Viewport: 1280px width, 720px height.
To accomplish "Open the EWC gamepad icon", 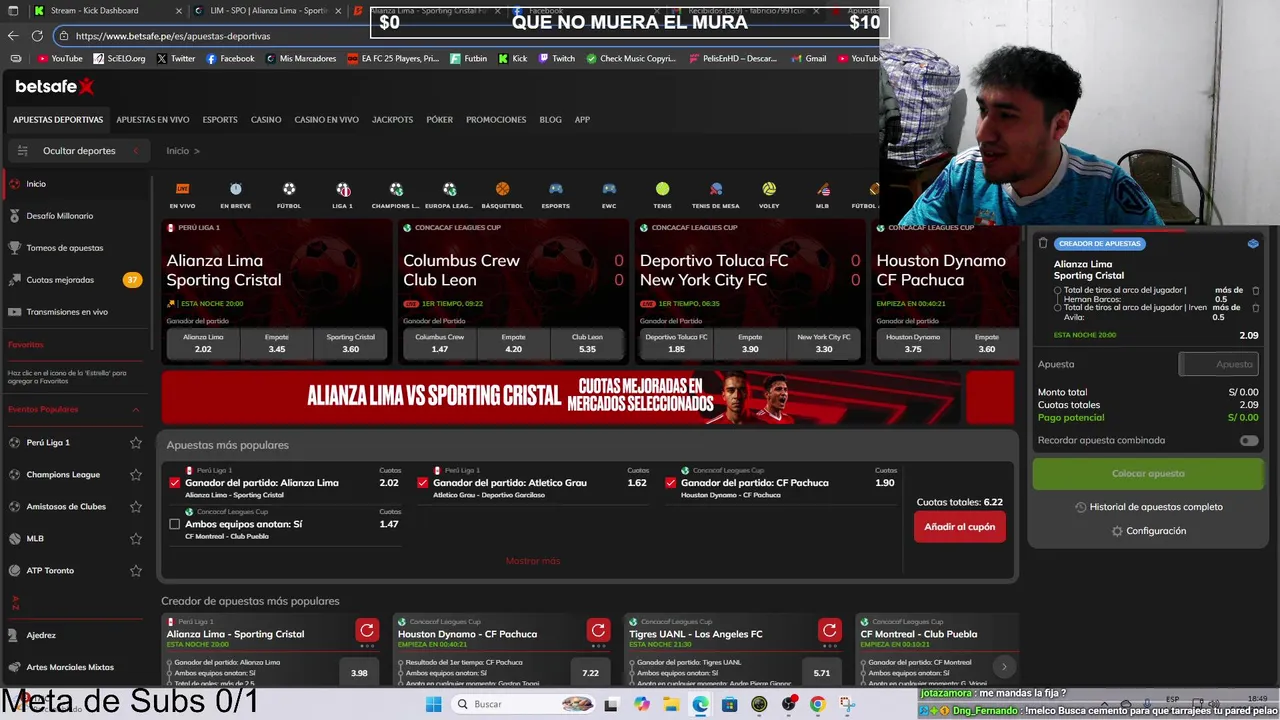I will (609, 189).
